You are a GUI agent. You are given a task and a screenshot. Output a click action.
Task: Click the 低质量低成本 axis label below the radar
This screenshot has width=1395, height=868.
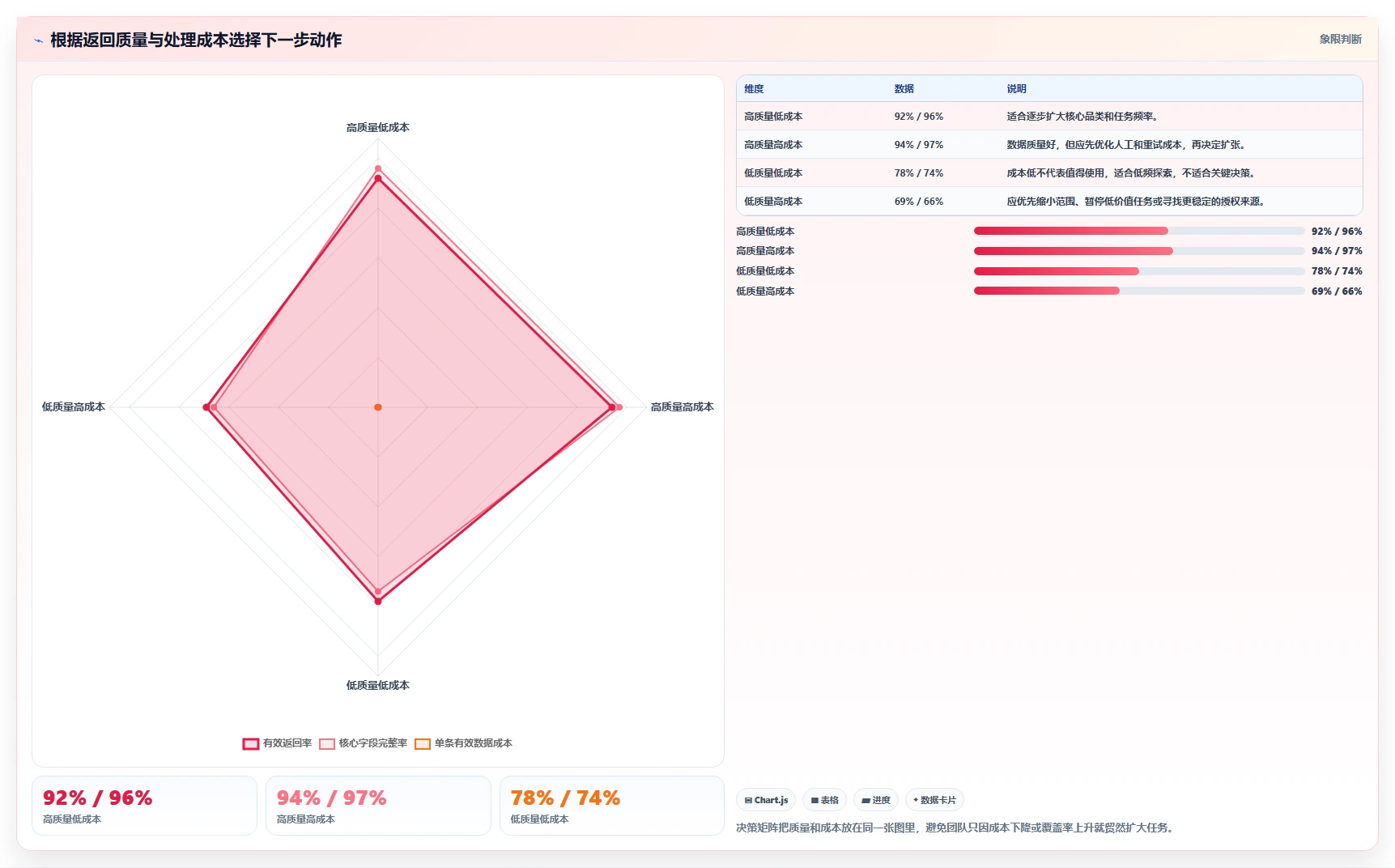point(378,686)
